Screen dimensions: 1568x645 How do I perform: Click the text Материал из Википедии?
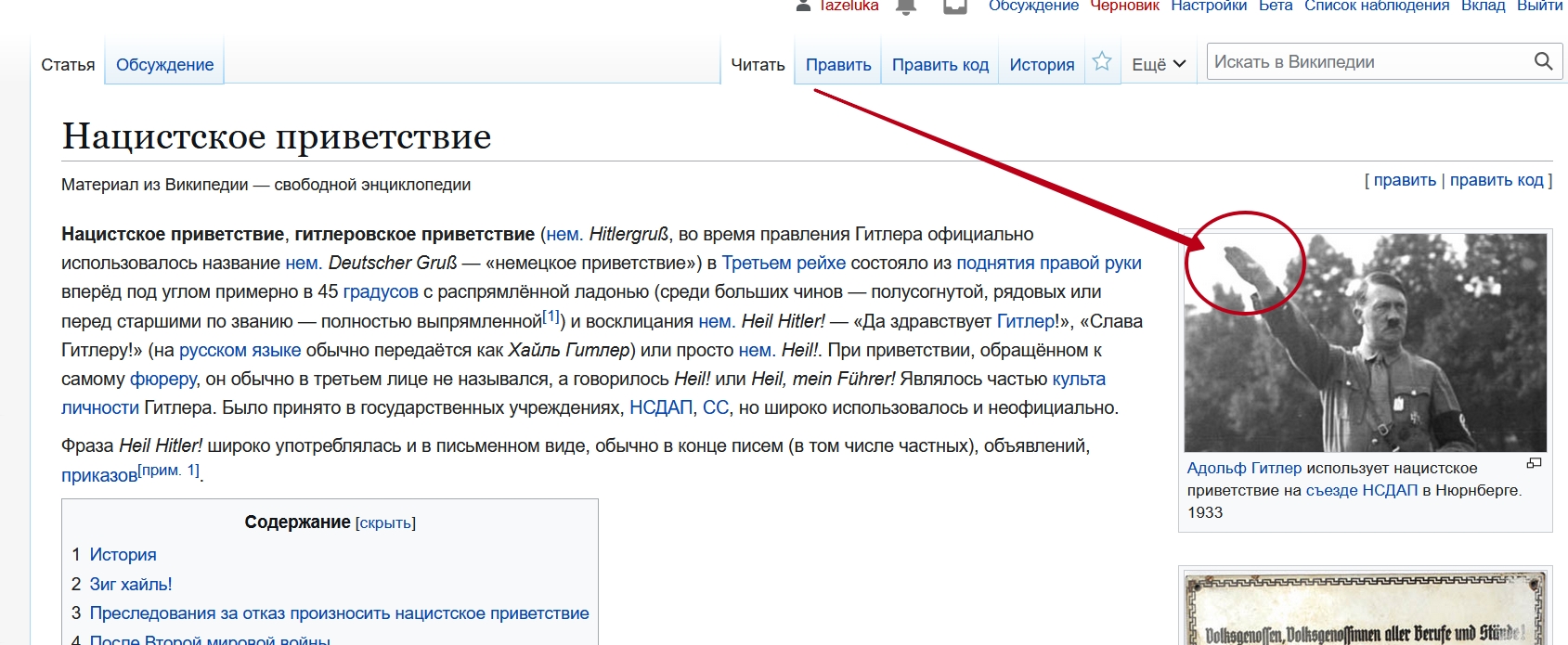[154, 185]
